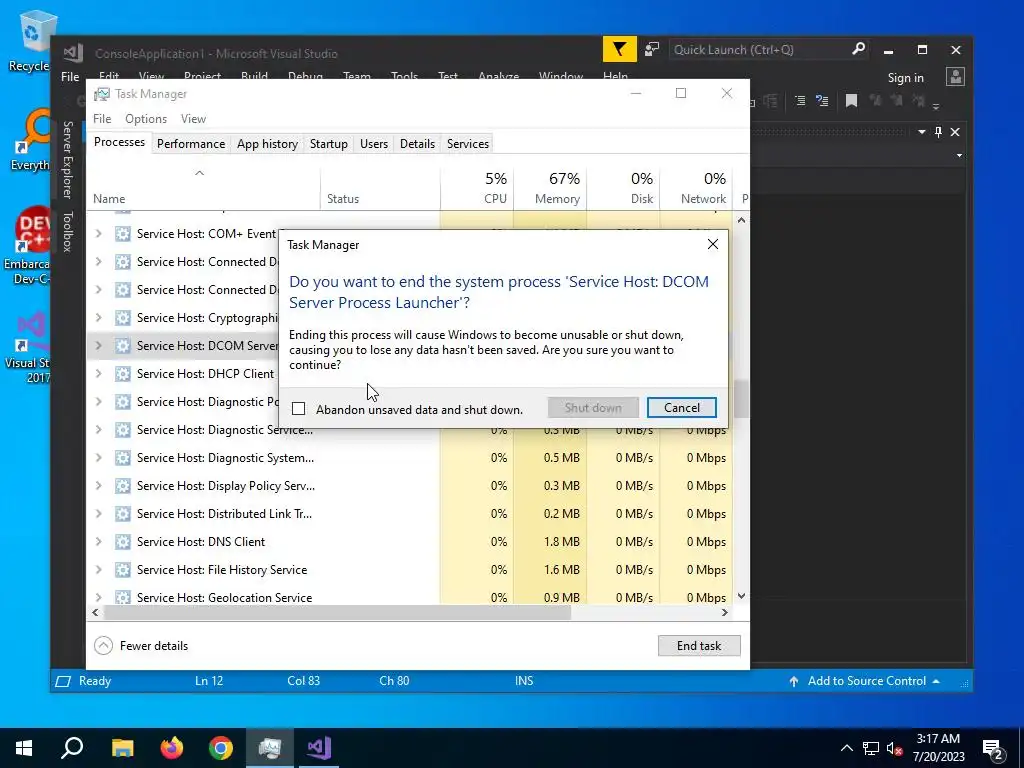Open Visual Studio toolbar overflow options arrow
1024x768 pixels.
click(936, 106)
